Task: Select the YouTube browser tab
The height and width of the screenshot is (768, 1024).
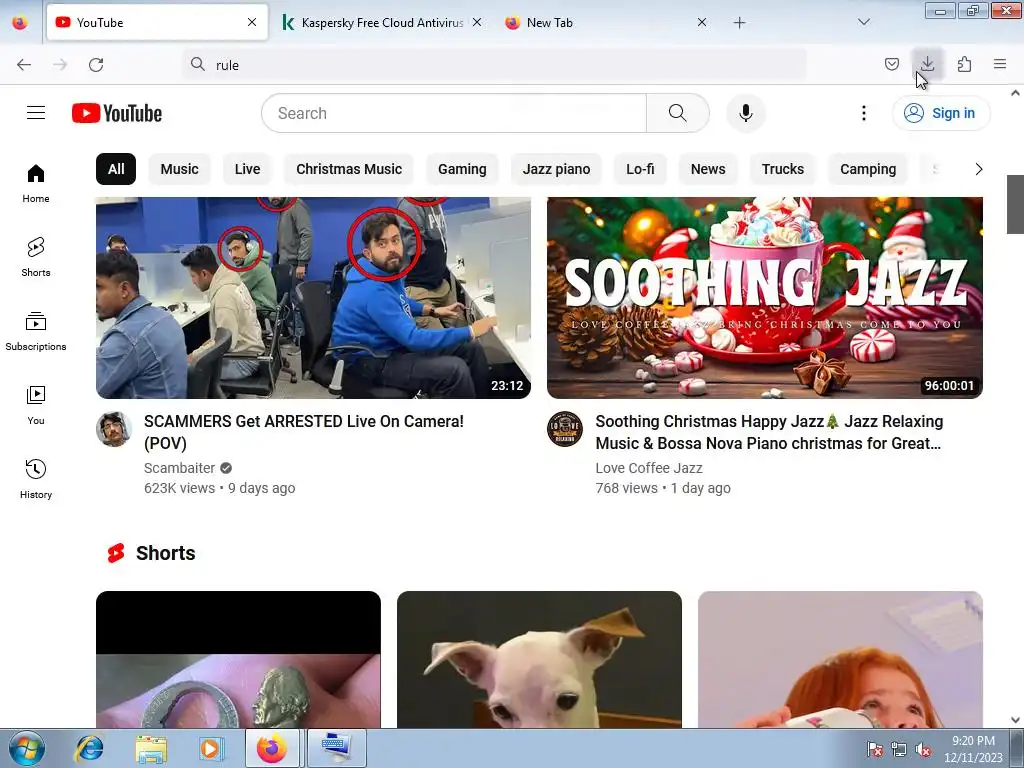Action: coord(157,23)
